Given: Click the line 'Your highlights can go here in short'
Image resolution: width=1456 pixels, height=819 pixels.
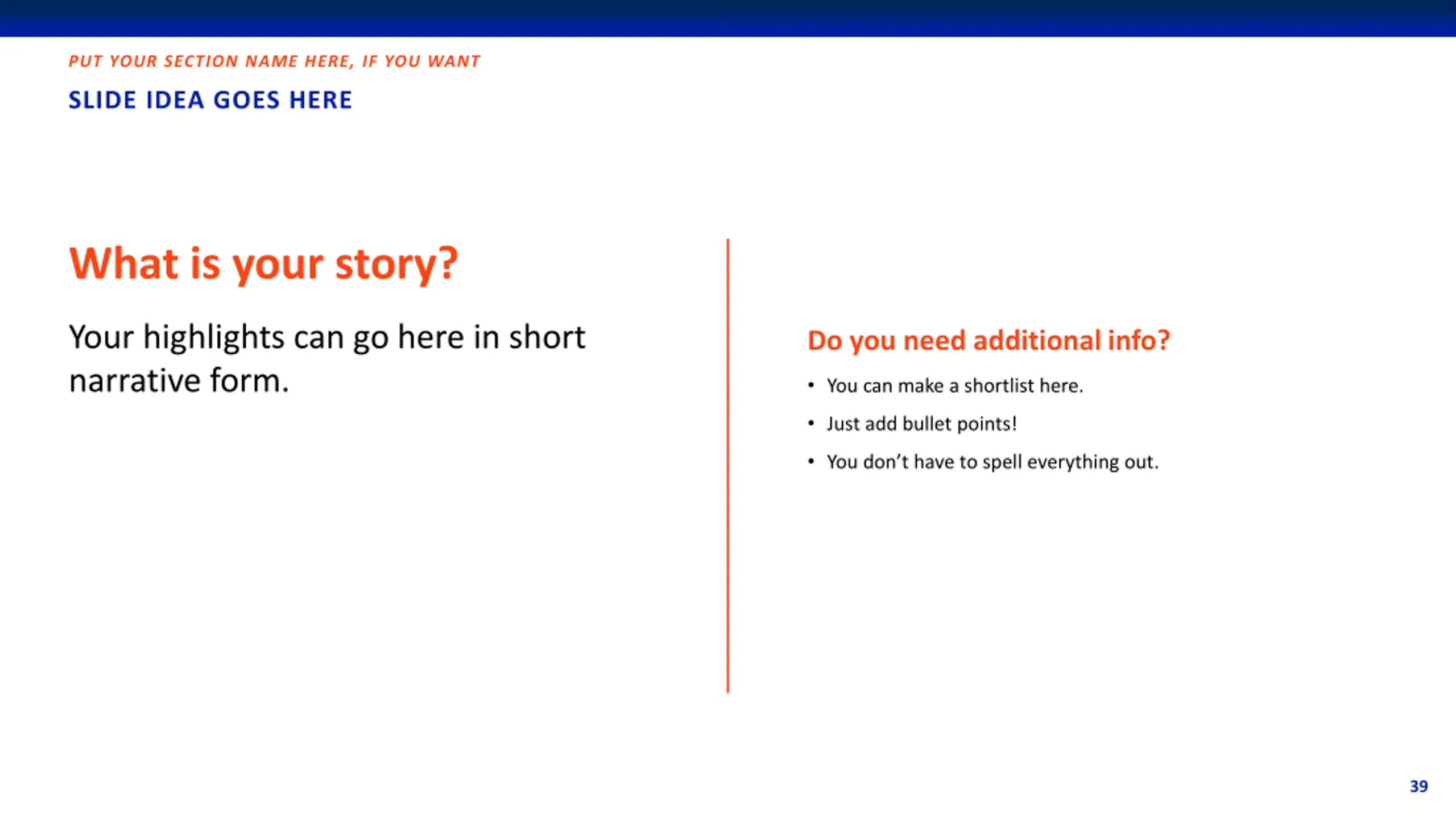Looking at the screenshot, I should coord(327,337).
